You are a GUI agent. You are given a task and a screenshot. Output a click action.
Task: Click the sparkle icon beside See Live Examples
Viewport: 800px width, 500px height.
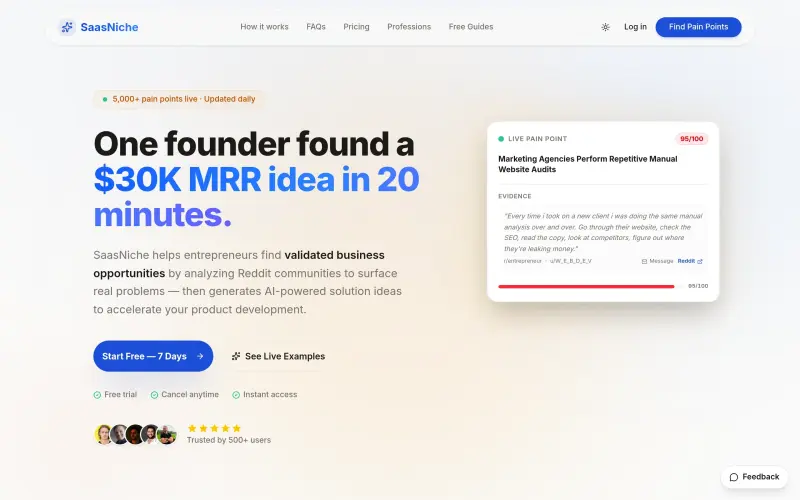[236, 356]
